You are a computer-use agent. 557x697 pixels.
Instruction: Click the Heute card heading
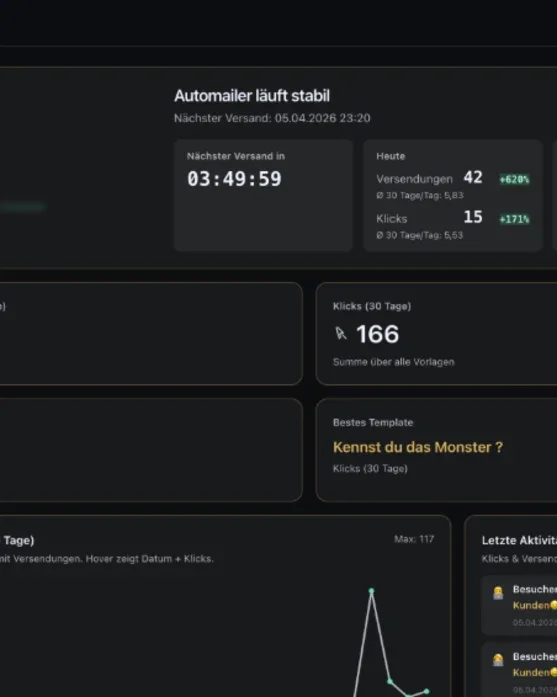point(391,156)
